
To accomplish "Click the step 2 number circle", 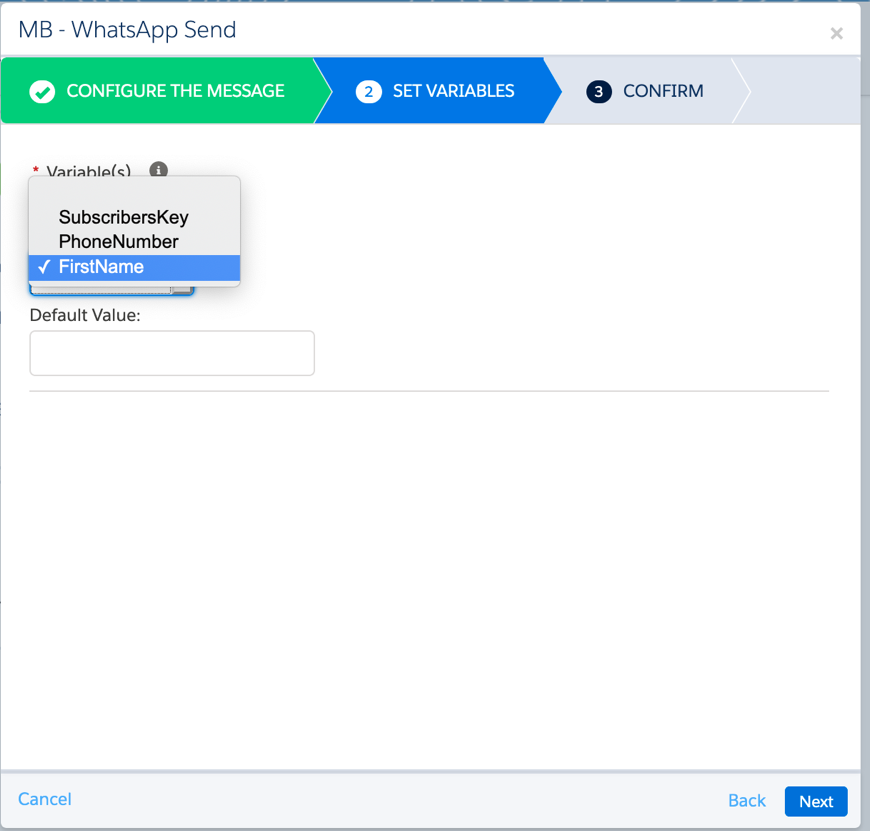I will (368, 92).
